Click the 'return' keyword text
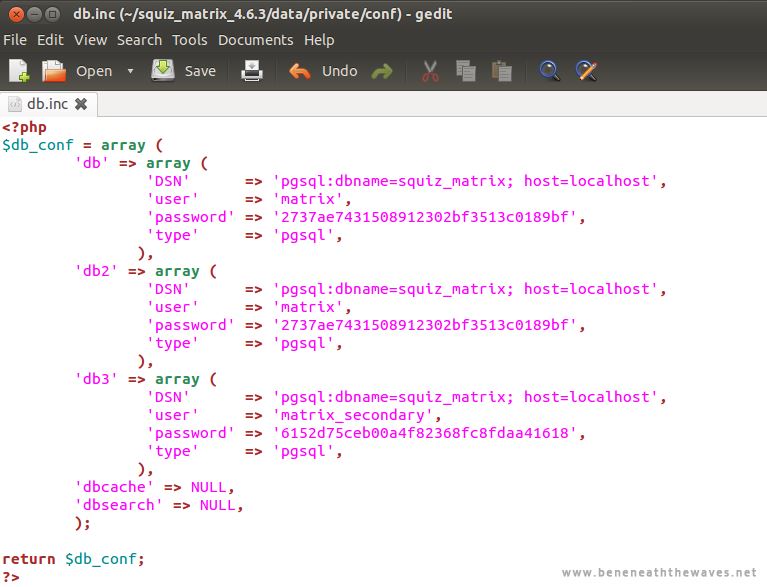Screen dimensions: 767x587 click(x=29, y=559)
